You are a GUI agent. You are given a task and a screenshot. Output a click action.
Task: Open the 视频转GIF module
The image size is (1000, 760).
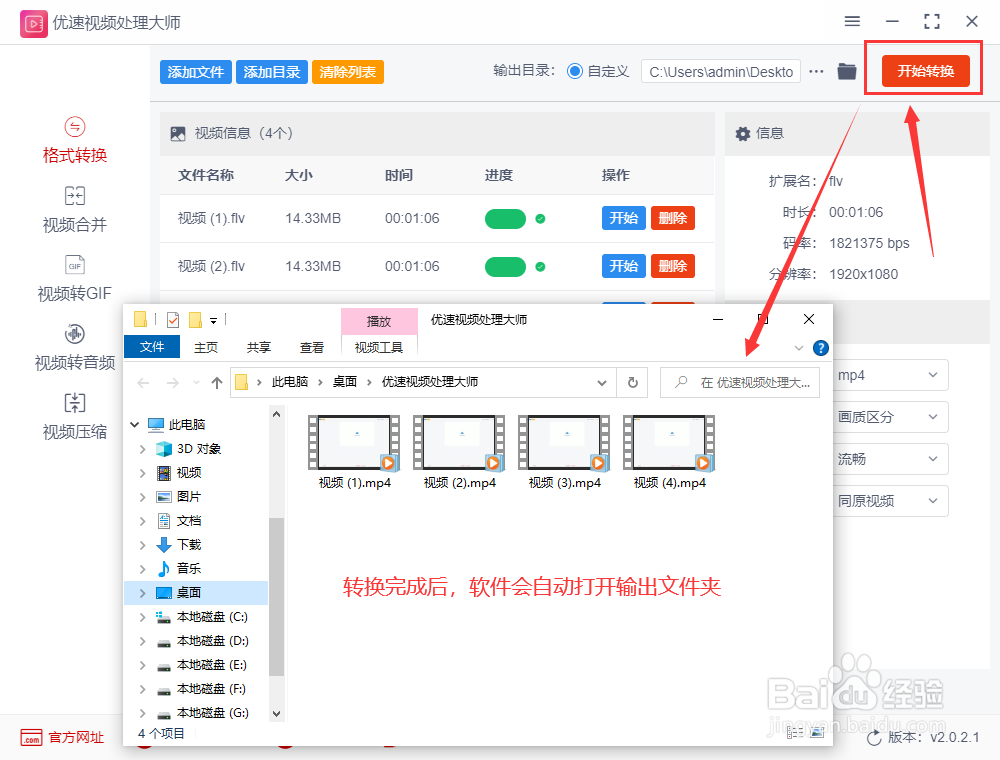pyautogui.click(x=75, y=279)
